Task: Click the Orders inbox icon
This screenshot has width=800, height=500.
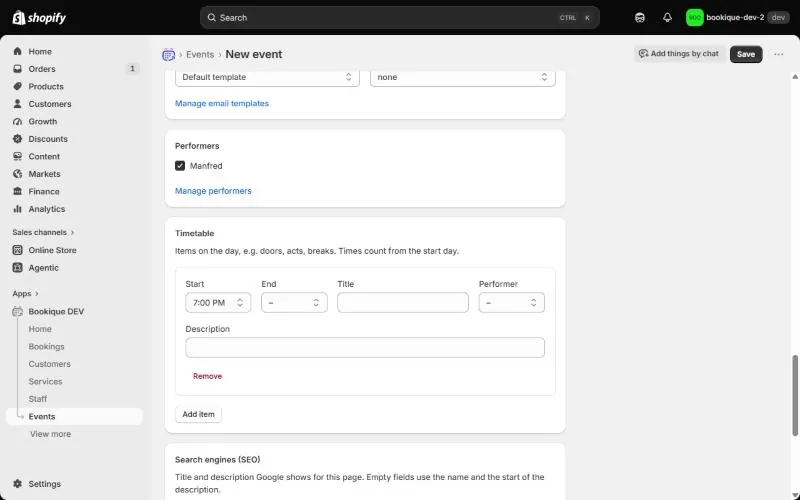Action: point(18,69)
